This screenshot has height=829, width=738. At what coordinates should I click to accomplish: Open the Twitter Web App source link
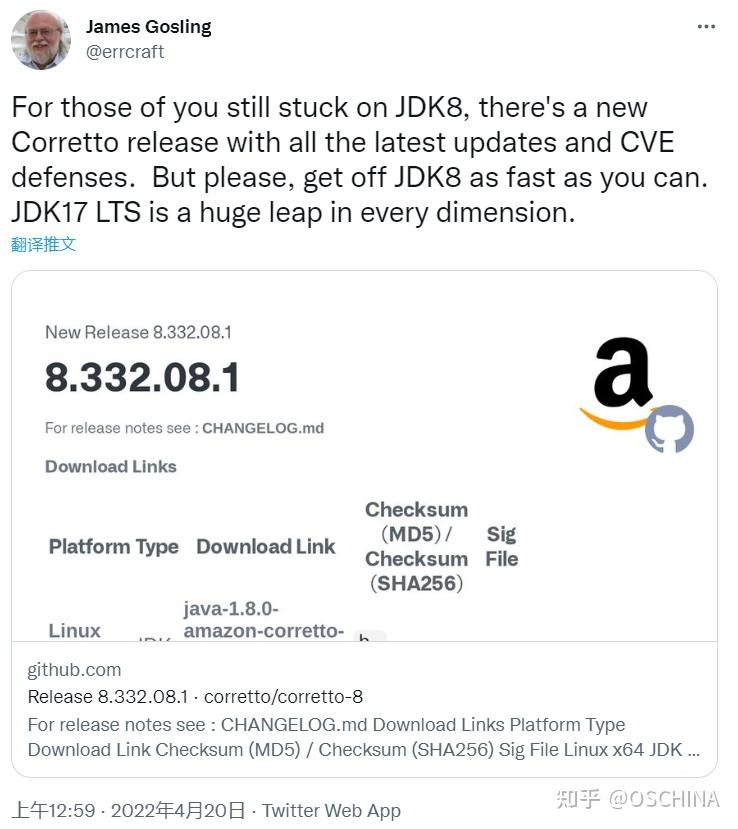[x=331, y=811]
